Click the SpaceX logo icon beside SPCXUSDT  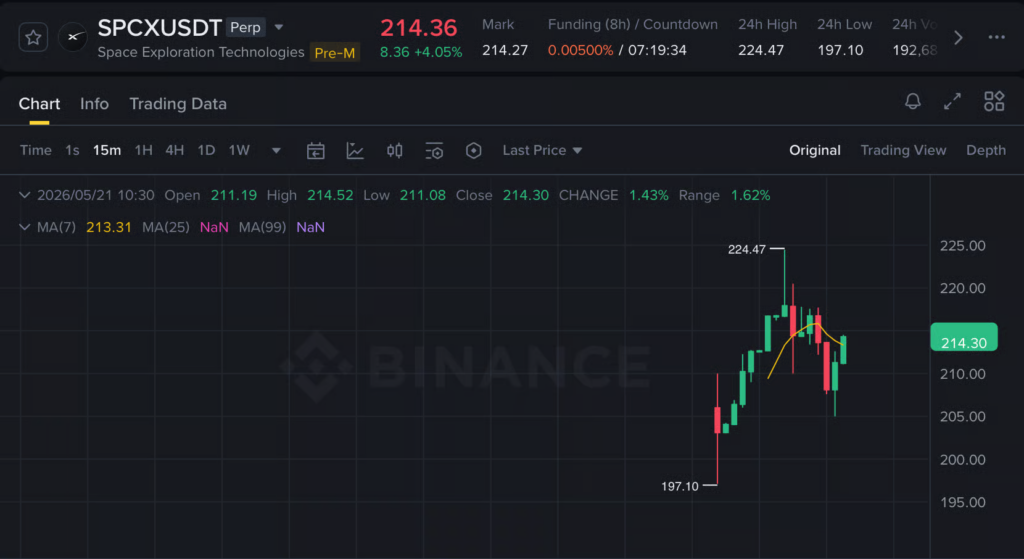[x=72, y=37]
